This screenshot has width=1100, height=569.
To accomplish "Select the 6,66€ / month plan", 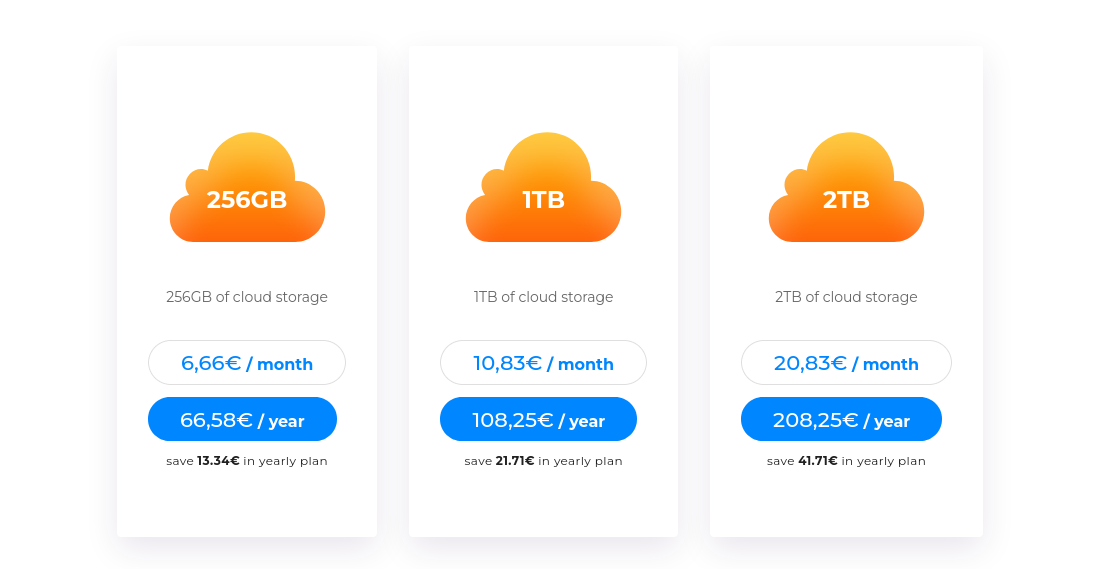I will 247,363.
